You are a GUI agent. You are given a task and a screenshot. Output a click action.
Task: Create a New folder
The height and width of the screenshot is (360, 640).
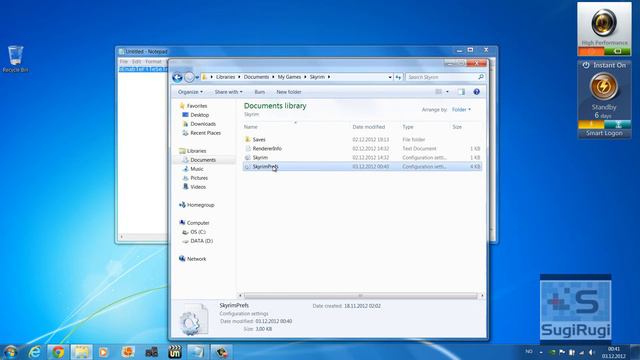click(289, 92)
